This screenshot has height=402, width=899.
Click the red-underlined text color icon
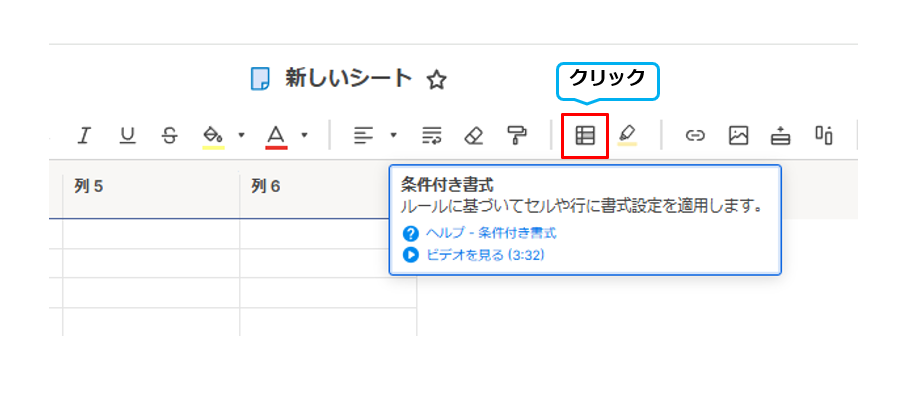[x=276, y=136]
